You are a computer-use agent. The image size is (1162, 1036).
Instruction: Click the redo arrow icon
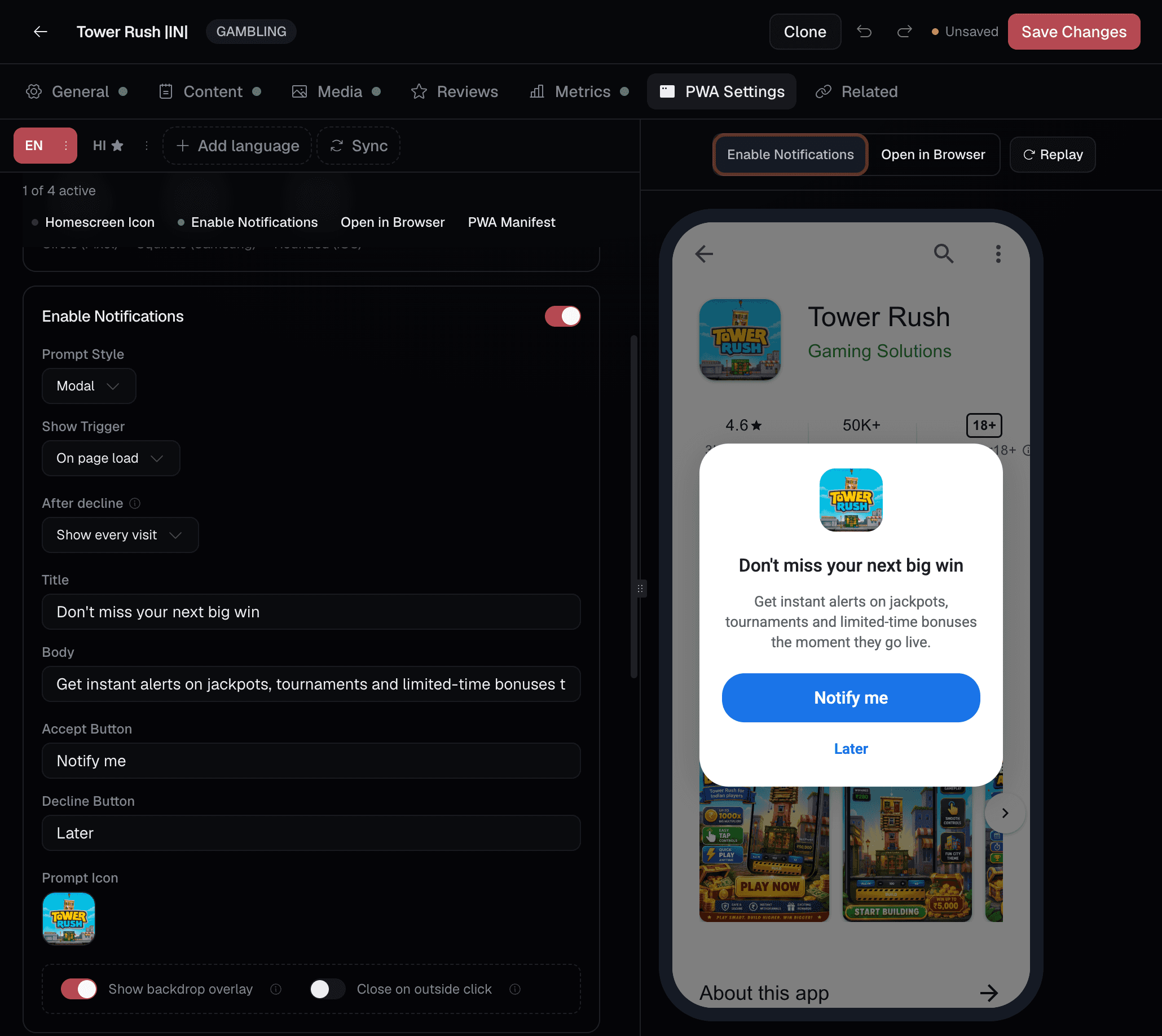[904, 32]
